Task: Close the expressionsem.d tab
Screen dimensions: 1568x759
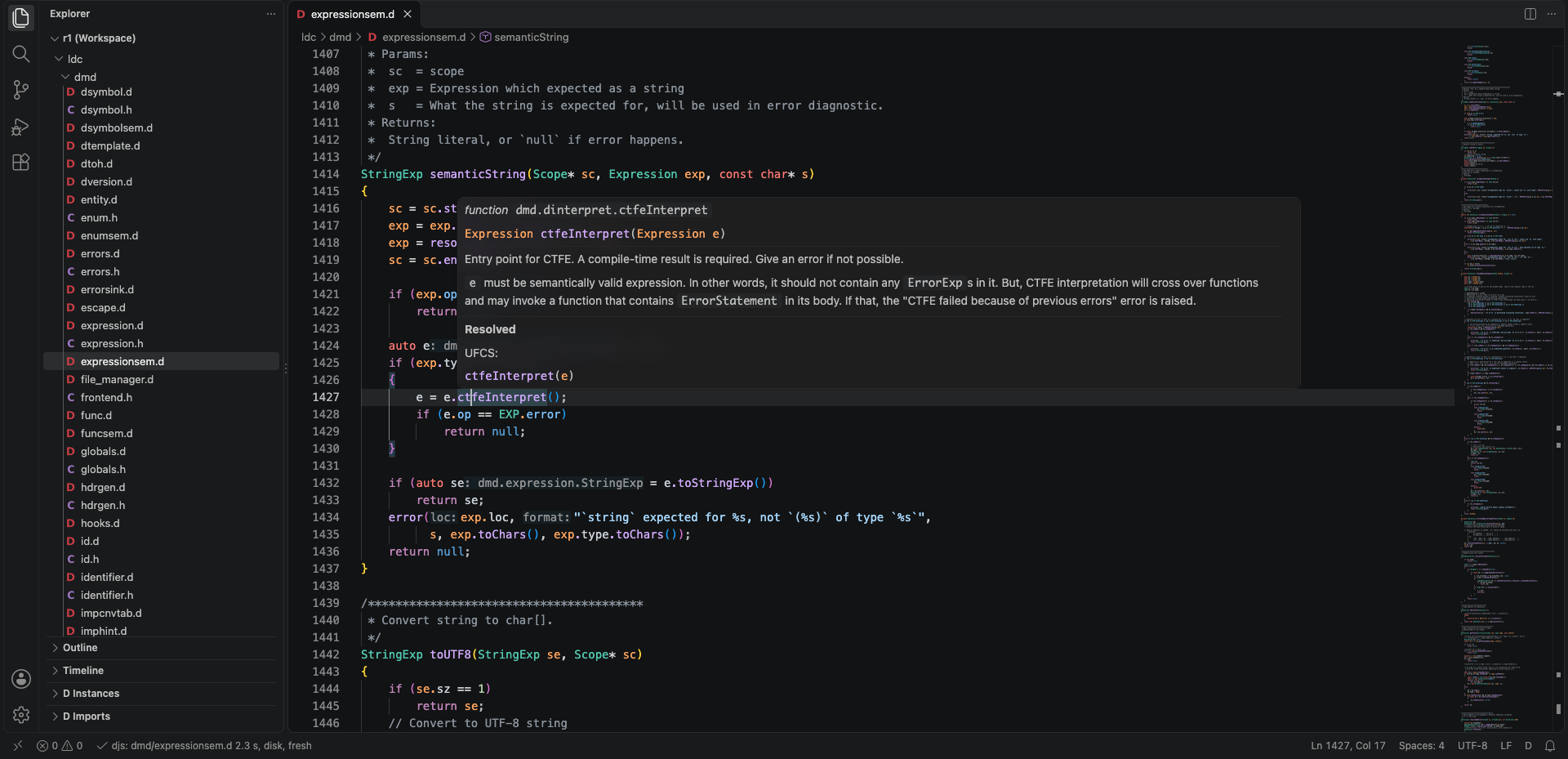Action: click(408, 14)
